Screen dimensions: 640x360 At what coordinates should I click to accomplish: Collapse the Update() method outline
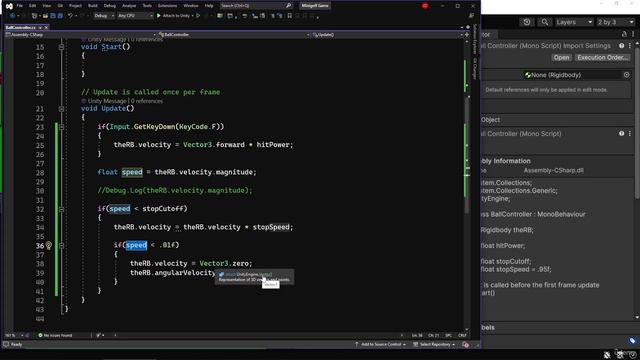(61, 109)
